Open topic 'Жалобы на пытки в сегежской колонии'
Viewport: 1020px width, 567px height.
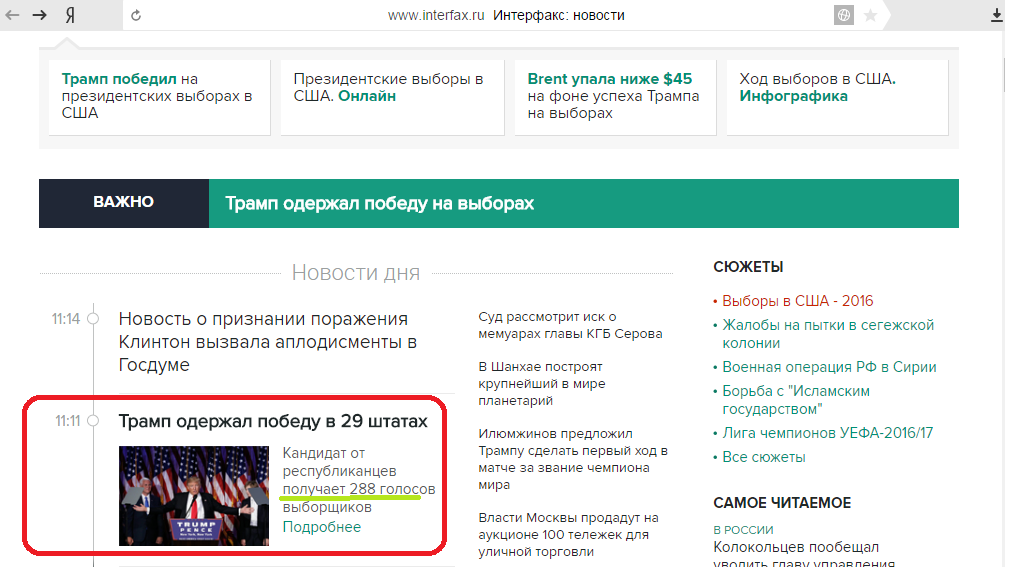pyautogui.click(x=828, y=334)
